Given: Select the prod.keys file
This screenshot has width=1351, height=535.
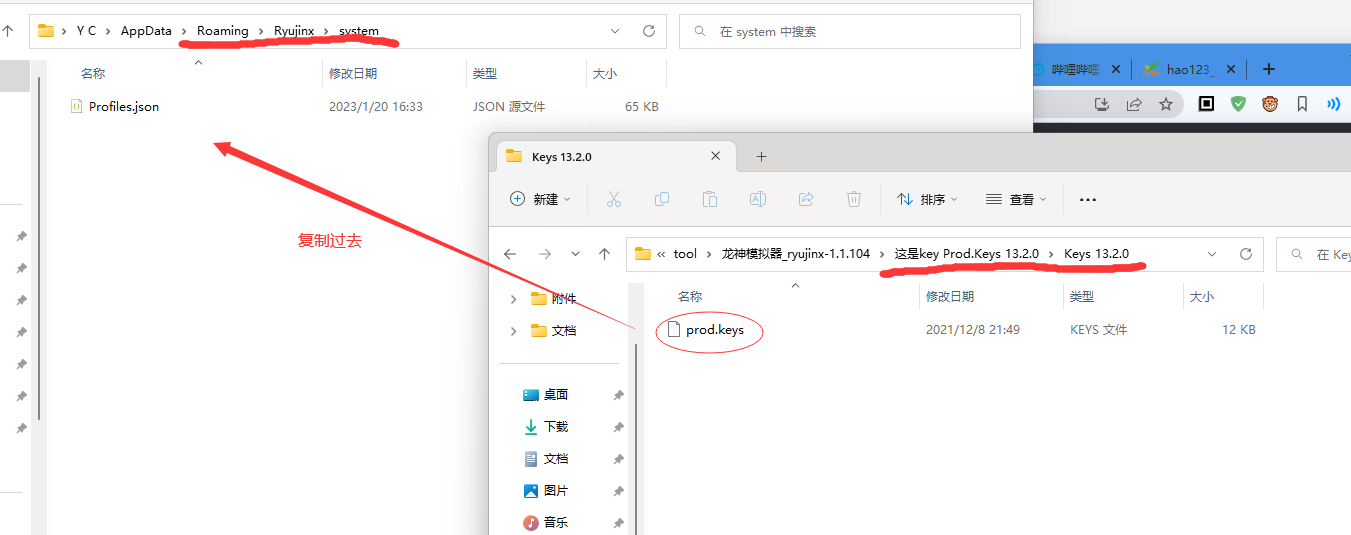Looking at the screenshot, I should (715, 330).
